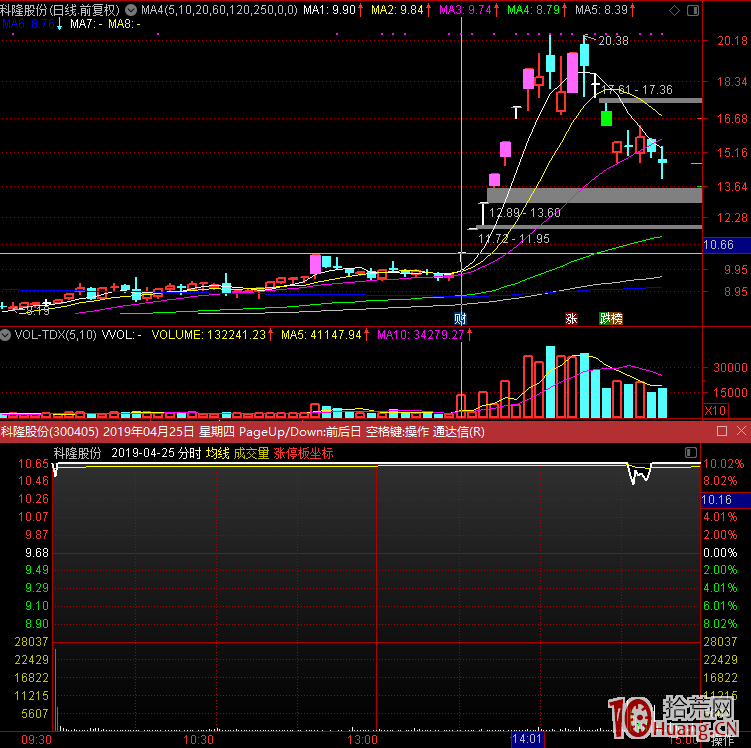
Task: Click the 跌榜 marker under the daily chart
Action: (x=611, y=318)
